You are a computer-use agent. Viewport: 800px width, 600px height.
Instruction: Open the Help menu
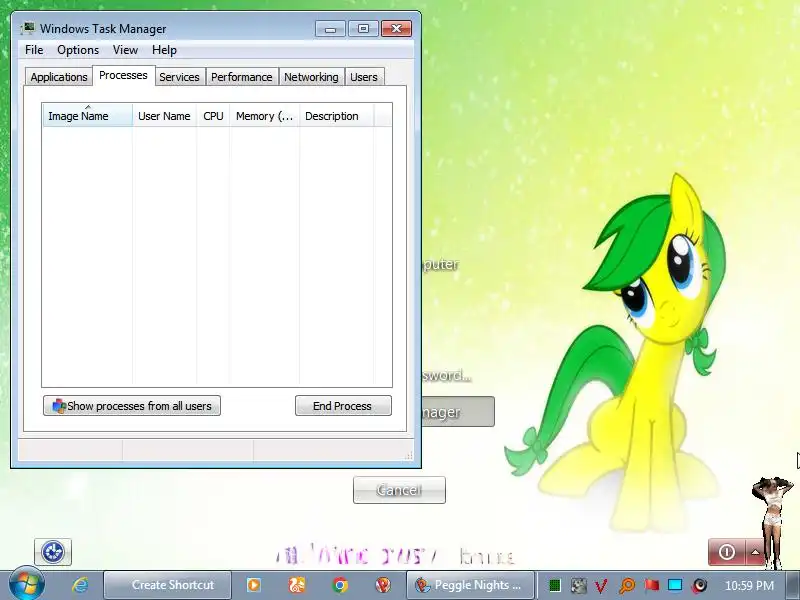pyautogui.click(x=164, y=50)
